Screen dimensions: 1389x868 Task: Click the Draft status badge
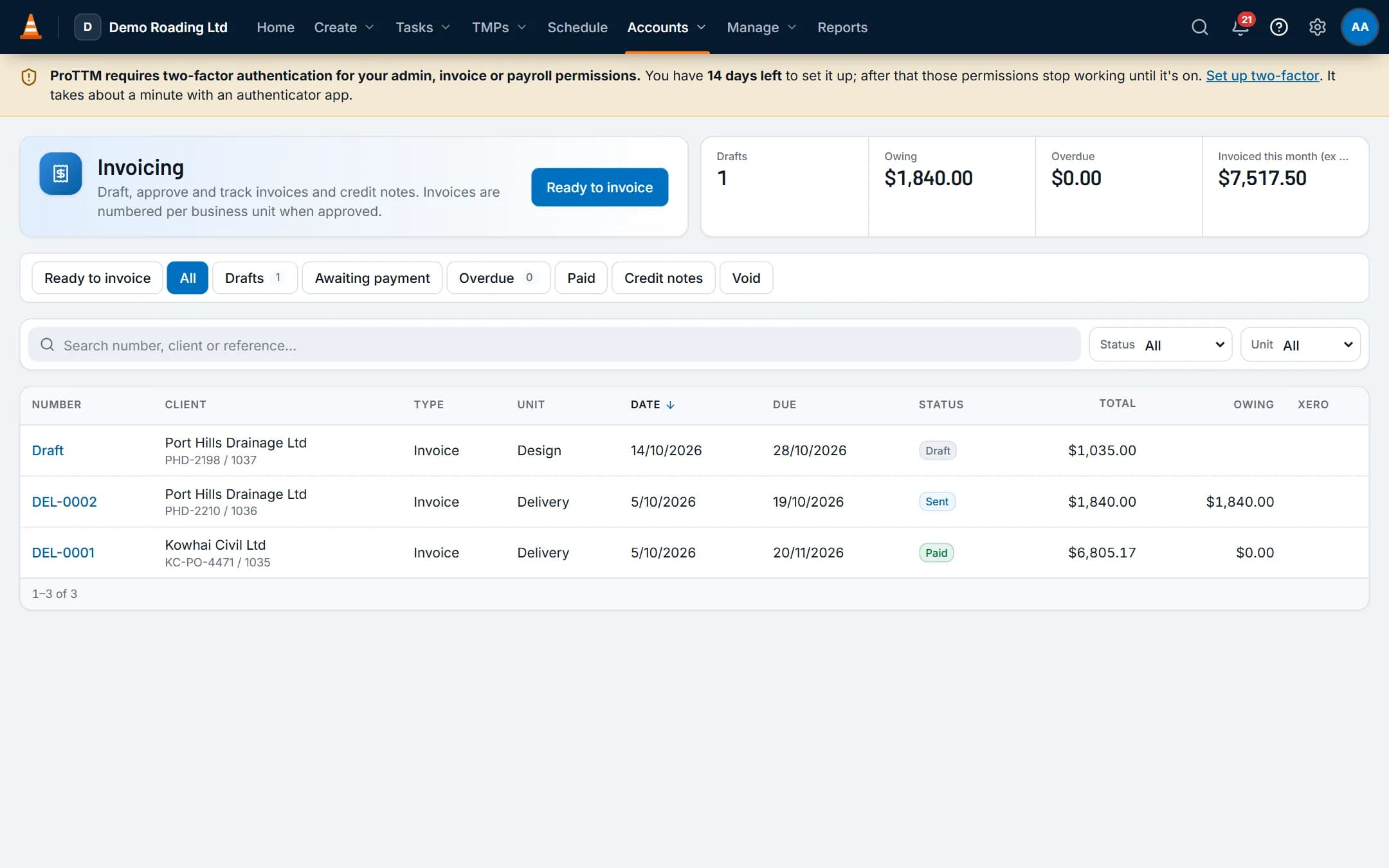(x=937, y=450)
